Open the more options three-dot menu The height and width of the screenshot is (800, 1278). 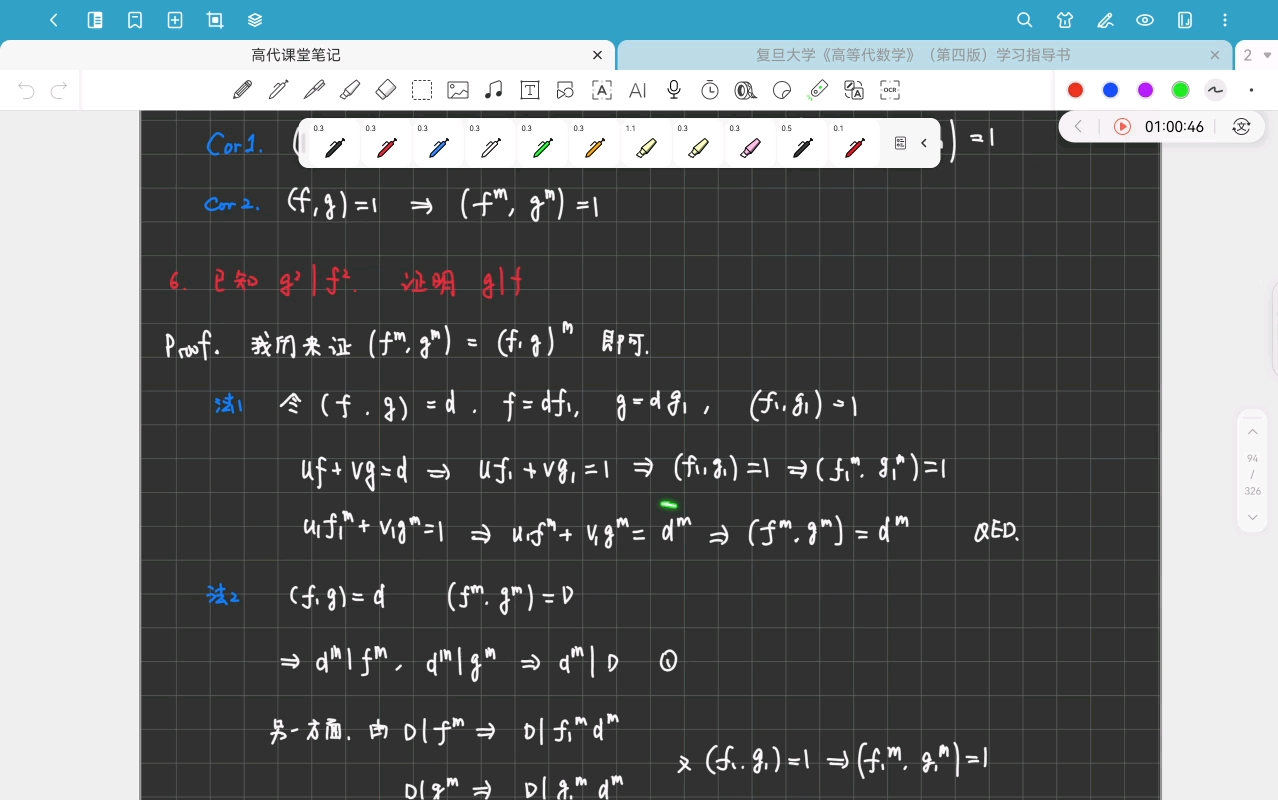pos(1225,20)
